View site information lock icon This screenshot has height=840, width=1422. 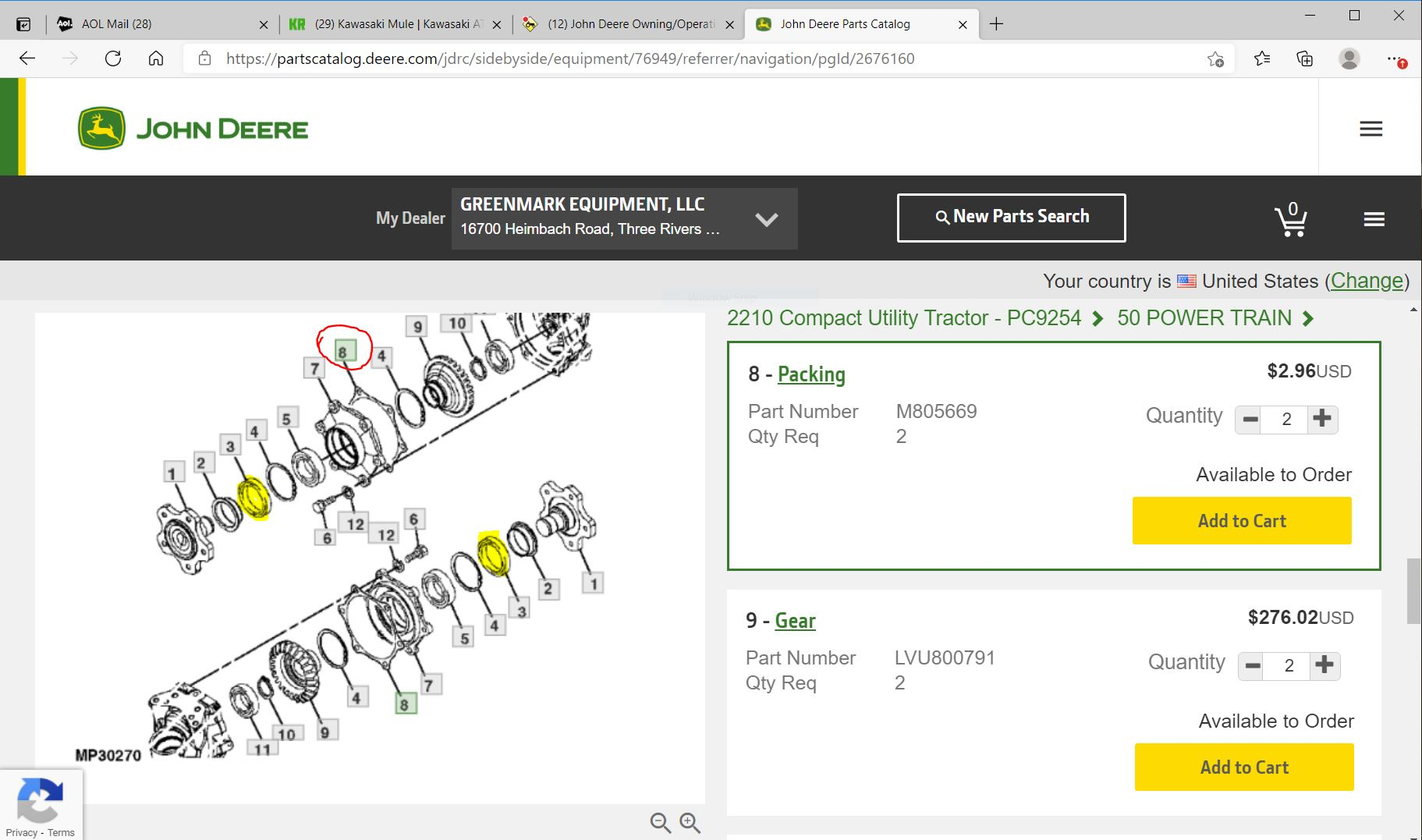point(204,58)
